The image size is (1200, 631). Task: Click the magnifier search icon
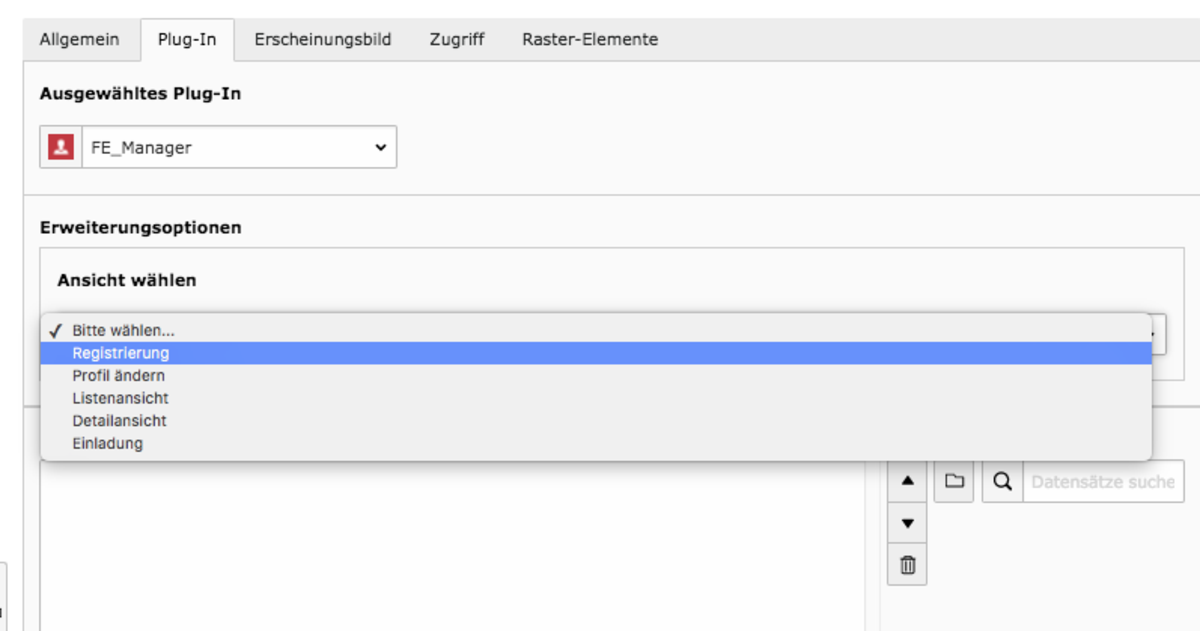(x=1003, y=481)
